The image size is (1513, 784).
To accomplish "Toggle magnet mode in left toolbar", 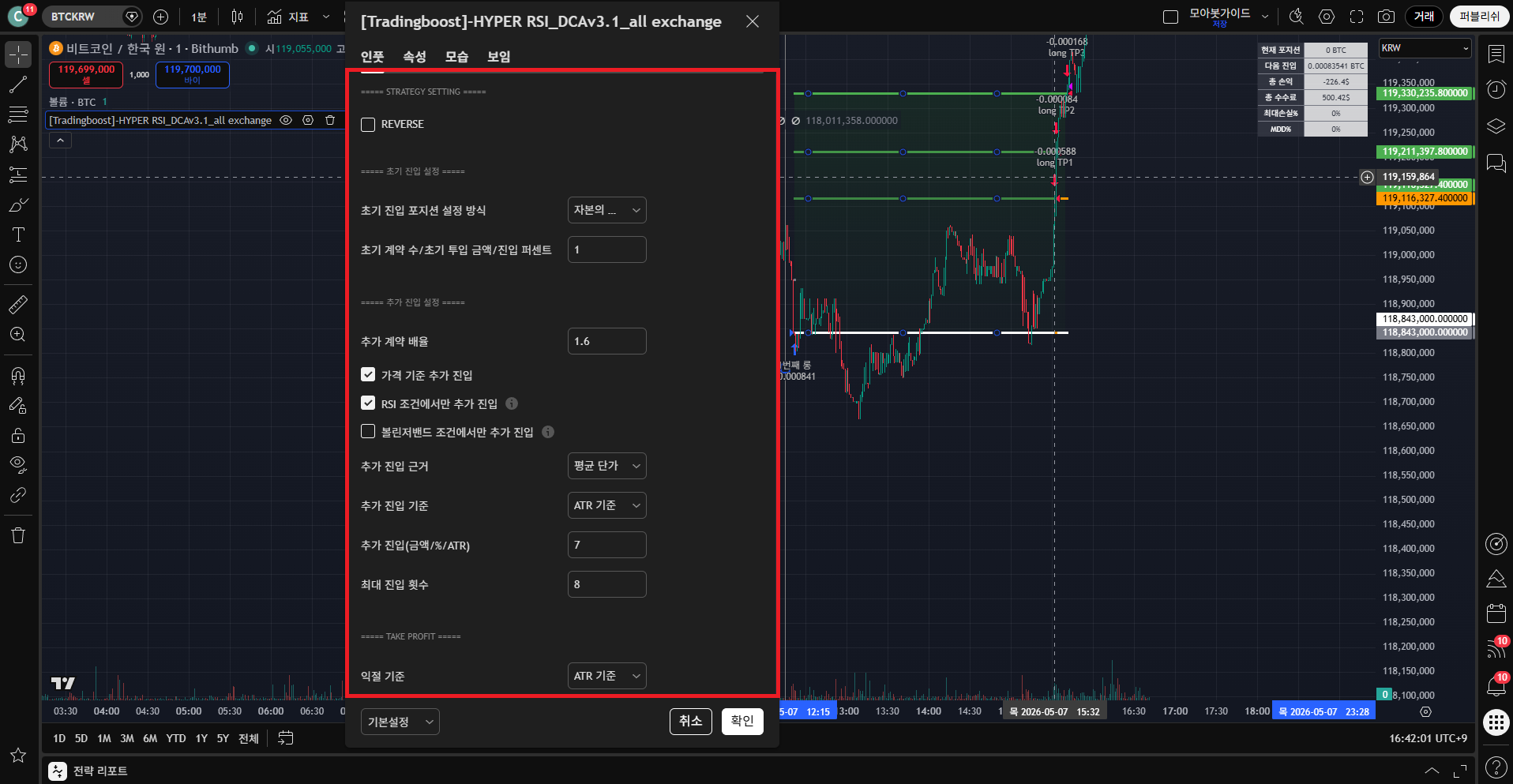I will click(x=18, y=376).
